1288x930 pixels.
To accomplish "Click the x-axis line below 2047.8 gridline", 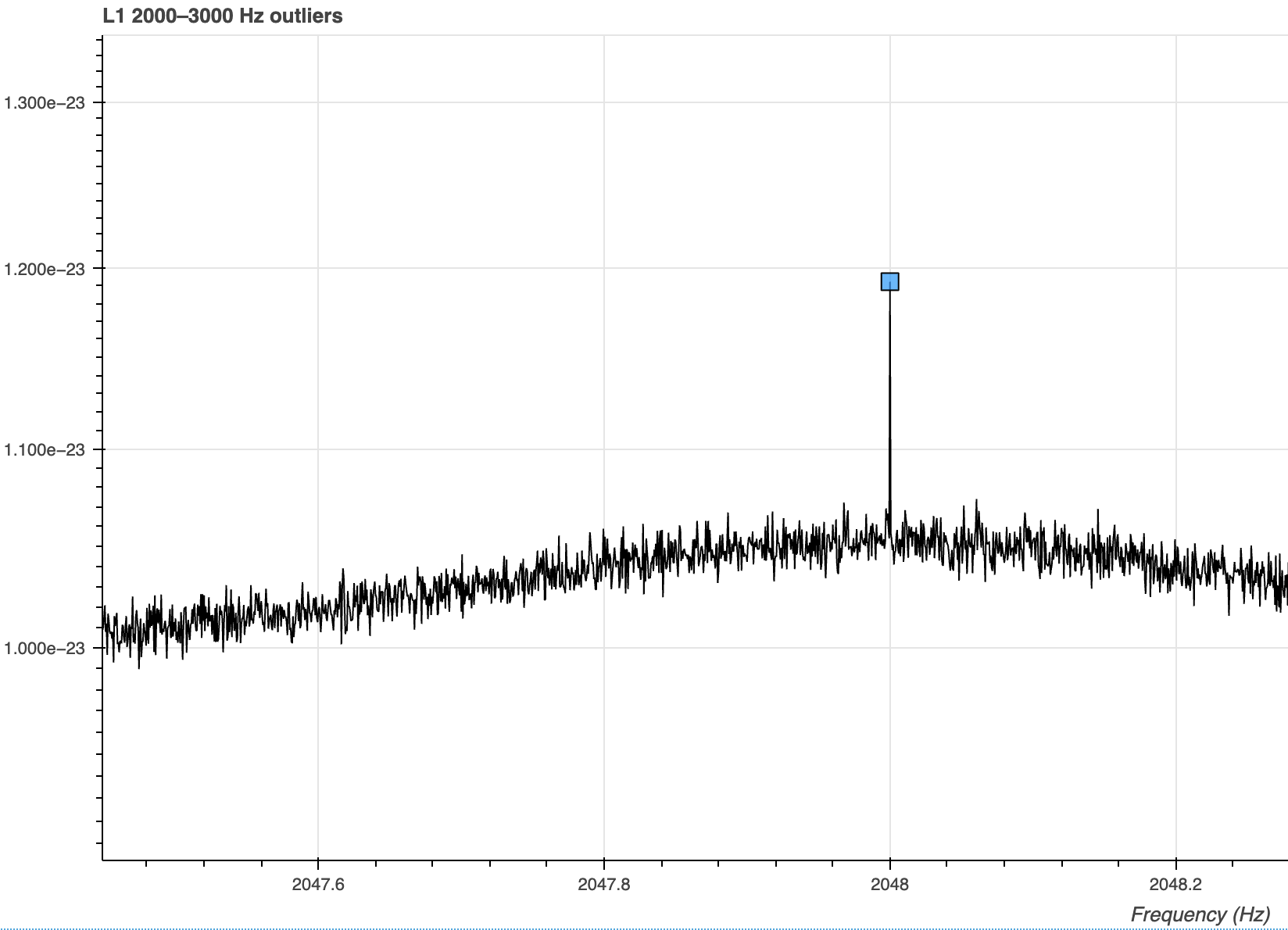I will (604, 860).
